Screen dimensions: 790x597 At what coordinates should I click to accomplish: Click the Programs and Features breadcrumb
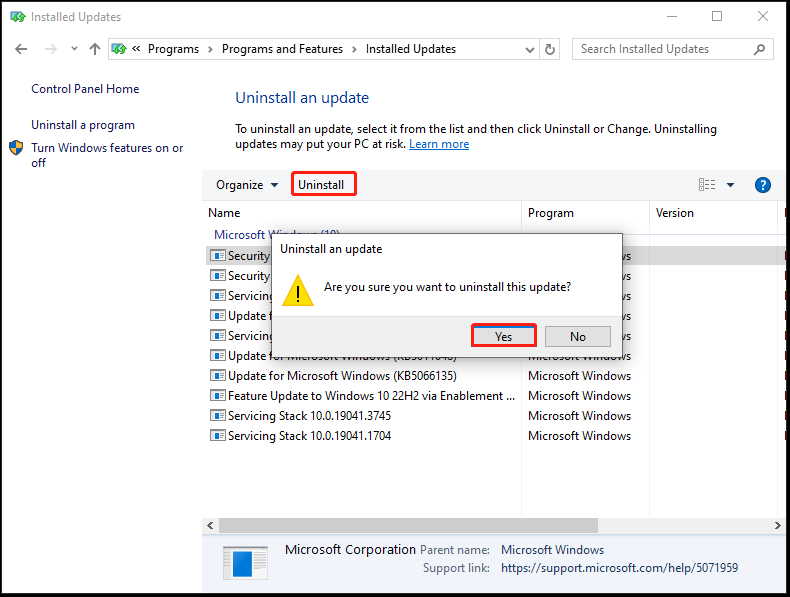point(282,49)
